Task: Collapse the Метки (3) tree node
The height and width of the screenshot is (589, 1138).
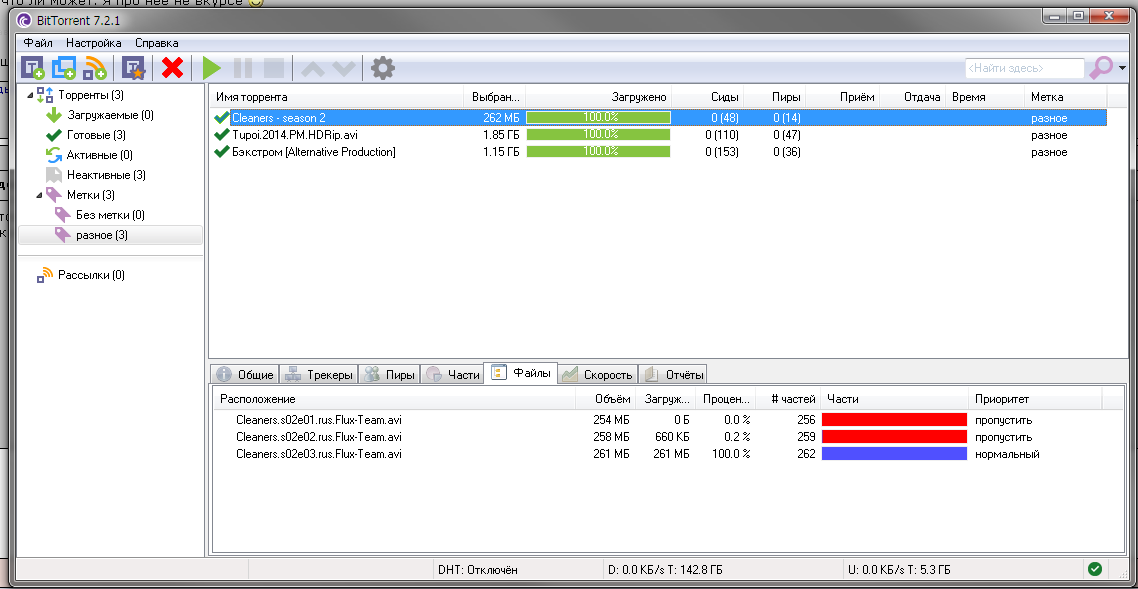Action: (x=38, y=195)
